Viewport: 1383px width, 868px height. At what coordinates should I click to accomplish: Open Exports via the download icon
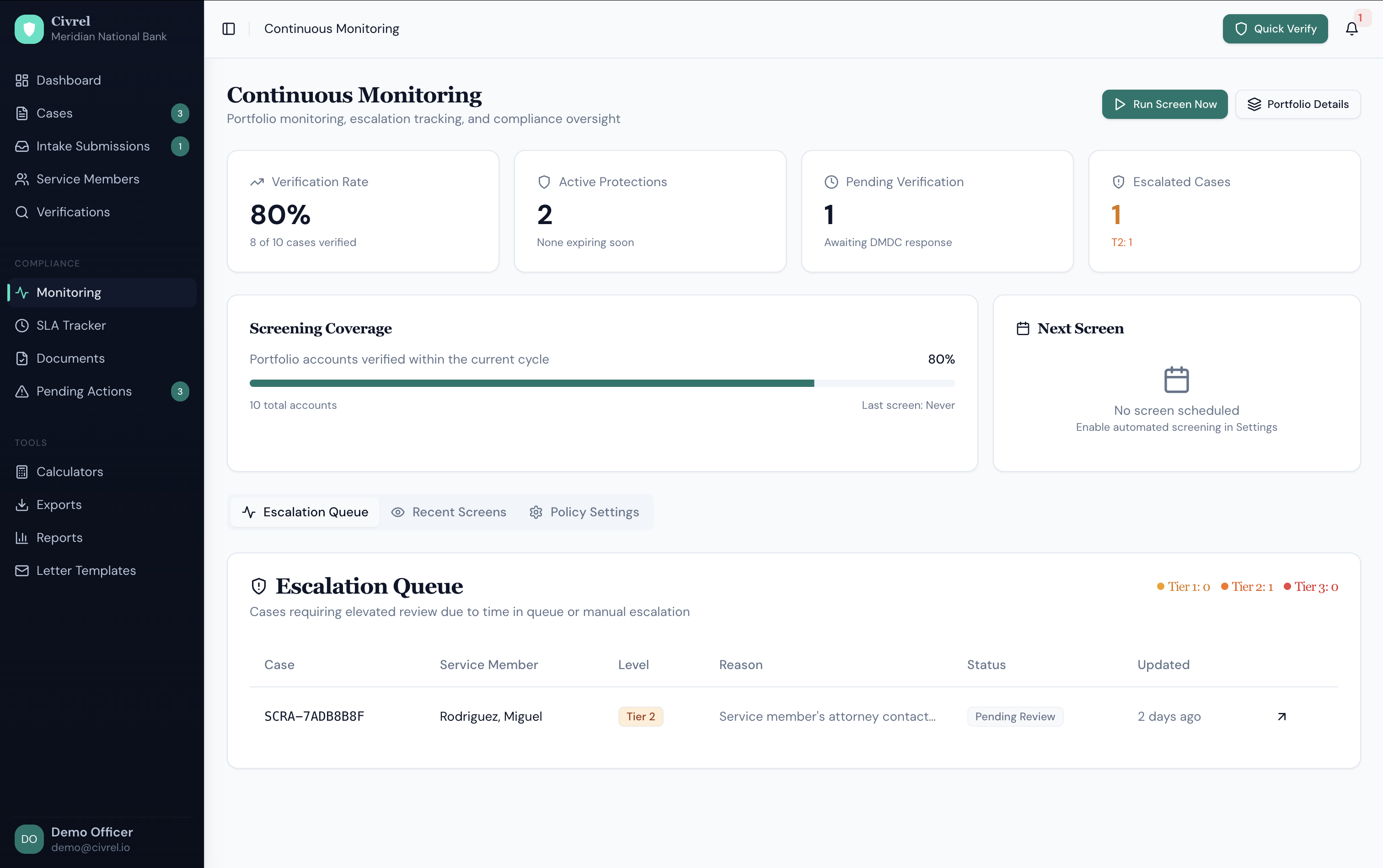pyautogui.click(x=22, y=504)
